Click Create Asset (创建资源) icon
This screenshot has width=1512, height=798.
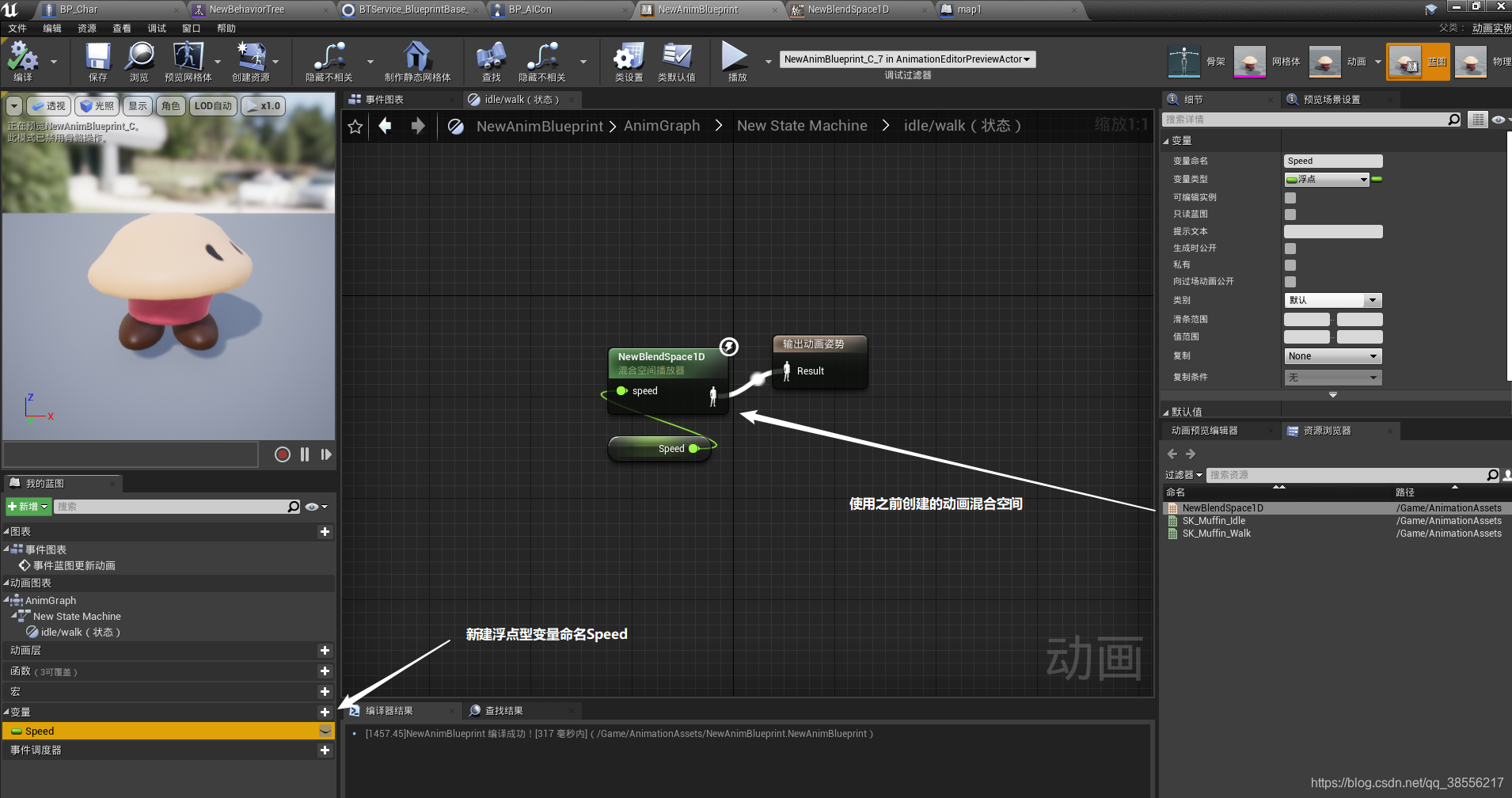coord(251,56)
